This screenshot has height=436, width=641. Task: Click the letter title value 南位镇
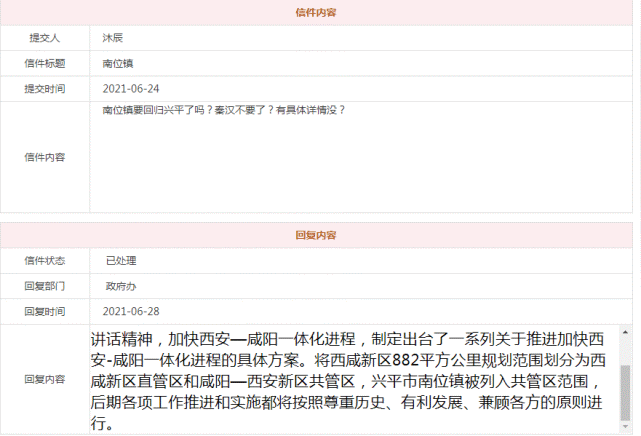(x=118, y=63)
